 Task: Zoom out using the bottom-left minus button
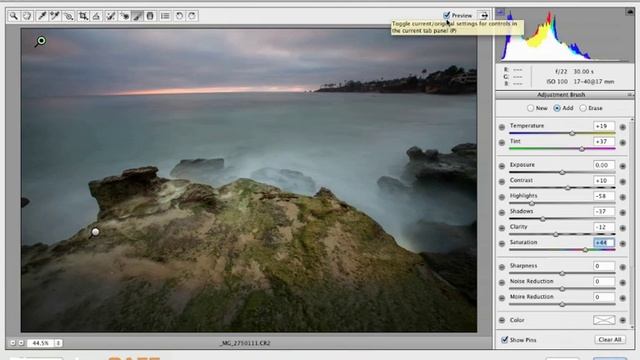pyautogui.click(x=12, y=343)
